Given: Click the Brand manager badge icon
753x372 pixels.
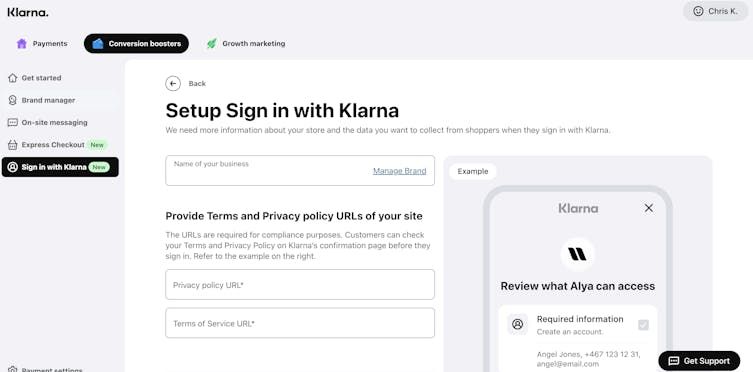Looking at the screenshot, I should 12,100.
